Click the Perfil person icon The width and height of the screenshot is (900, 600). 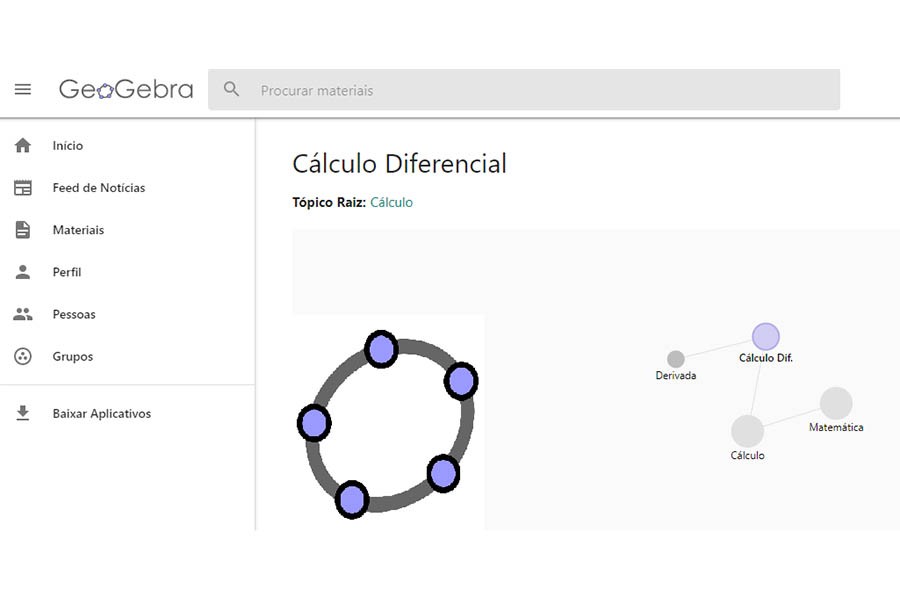[x=23, y=272]
